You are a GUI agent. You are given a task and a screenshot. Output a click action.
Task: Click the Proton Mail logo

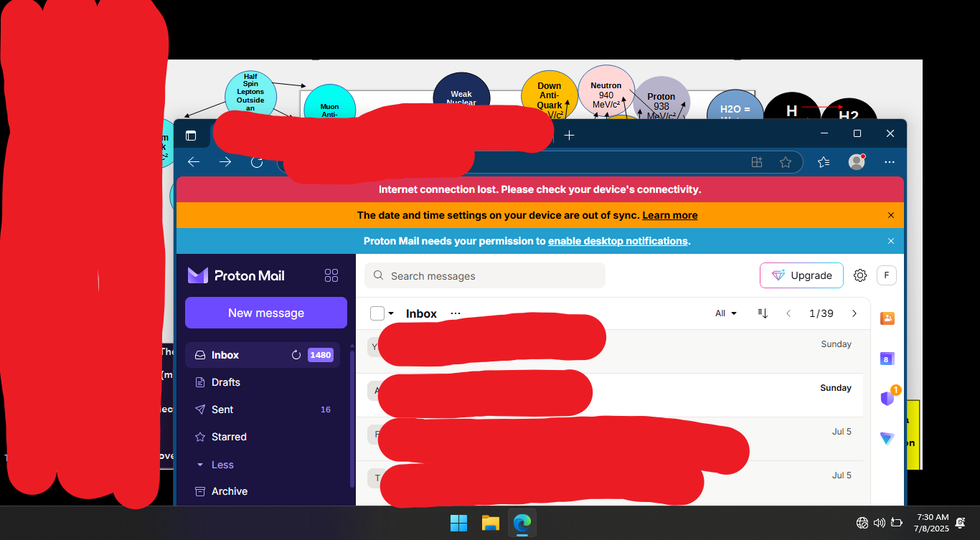[x=236, y=276]
